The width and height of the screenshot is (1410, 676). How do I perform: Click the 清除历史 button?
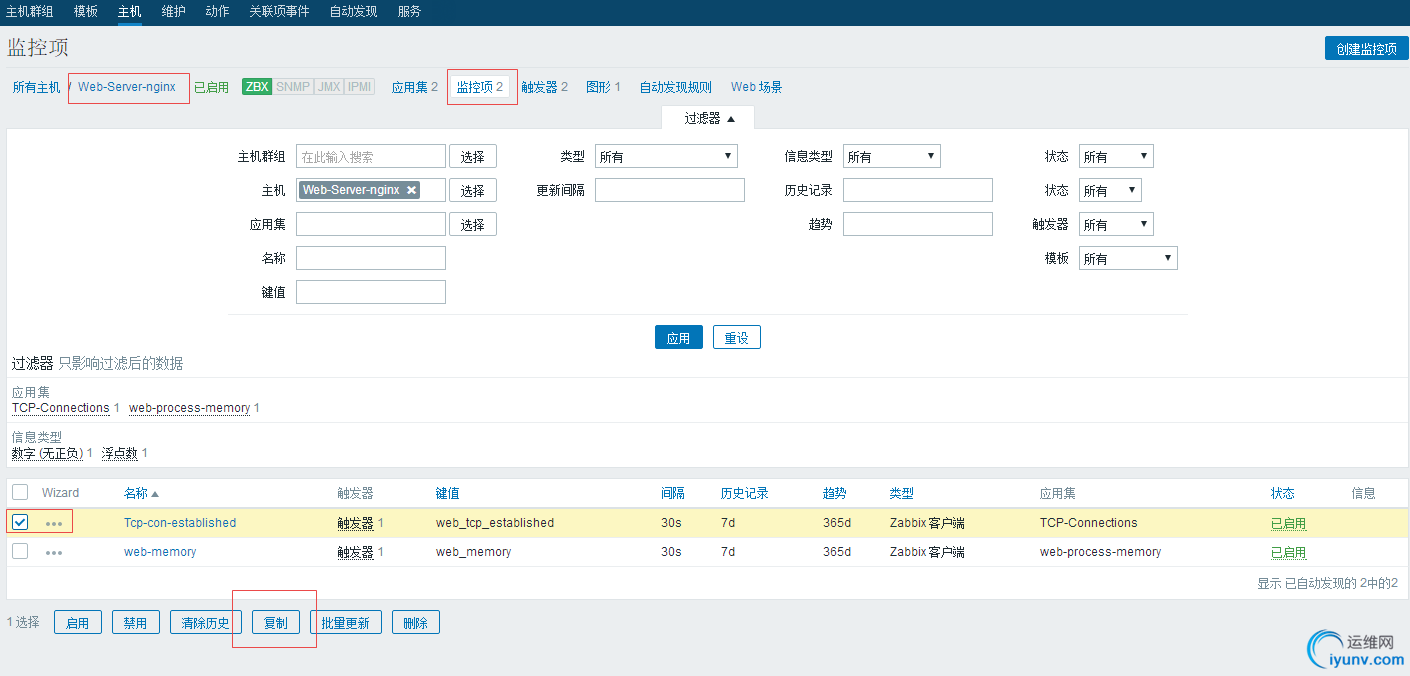(x=206, y=622)
